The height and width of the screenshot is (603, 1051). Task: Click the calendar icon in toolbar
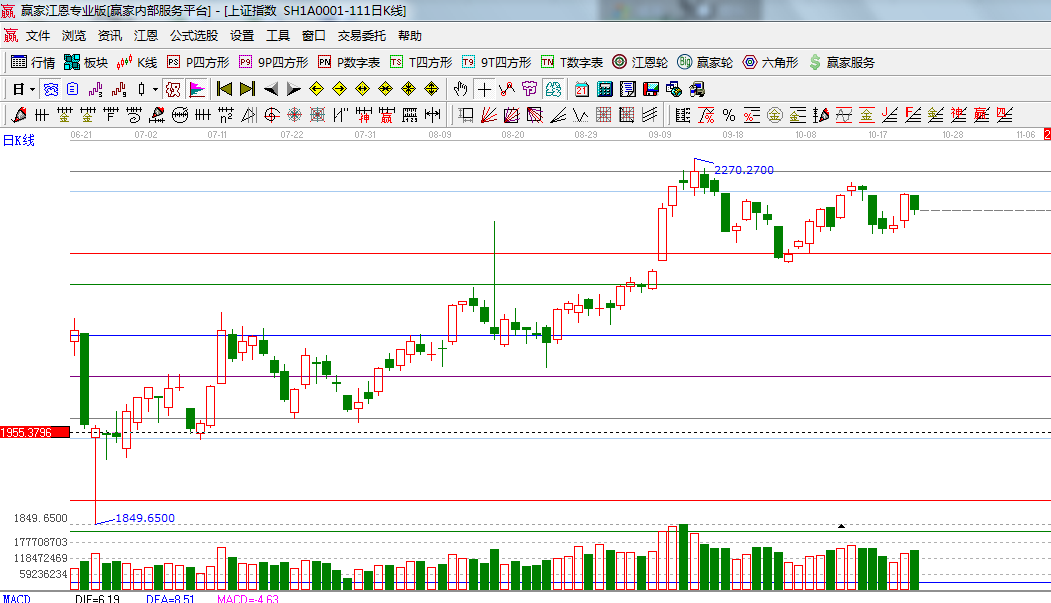click(x=581, y=89)
